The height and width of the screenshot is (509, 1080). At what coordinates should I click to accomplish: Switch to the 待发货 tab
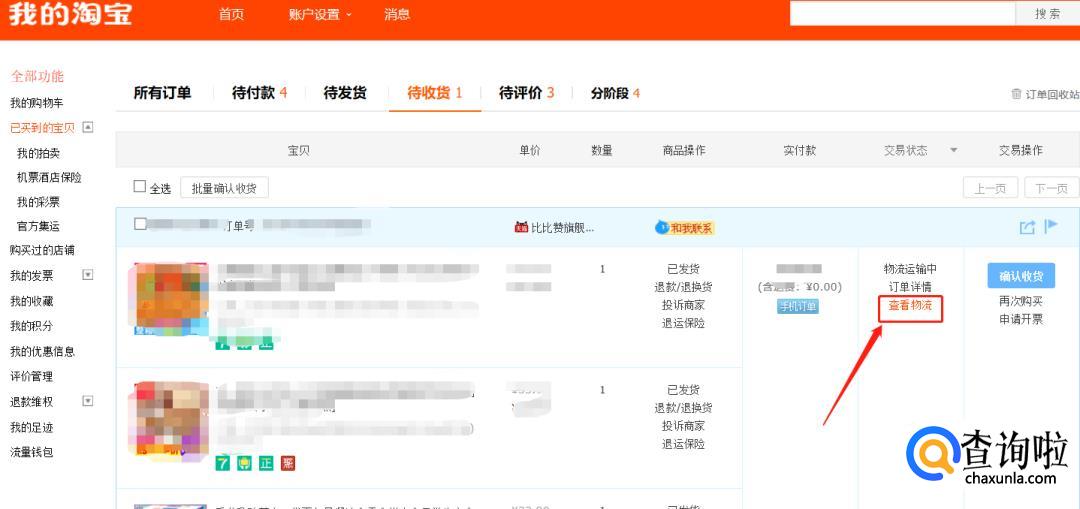[x=345, y=93]
